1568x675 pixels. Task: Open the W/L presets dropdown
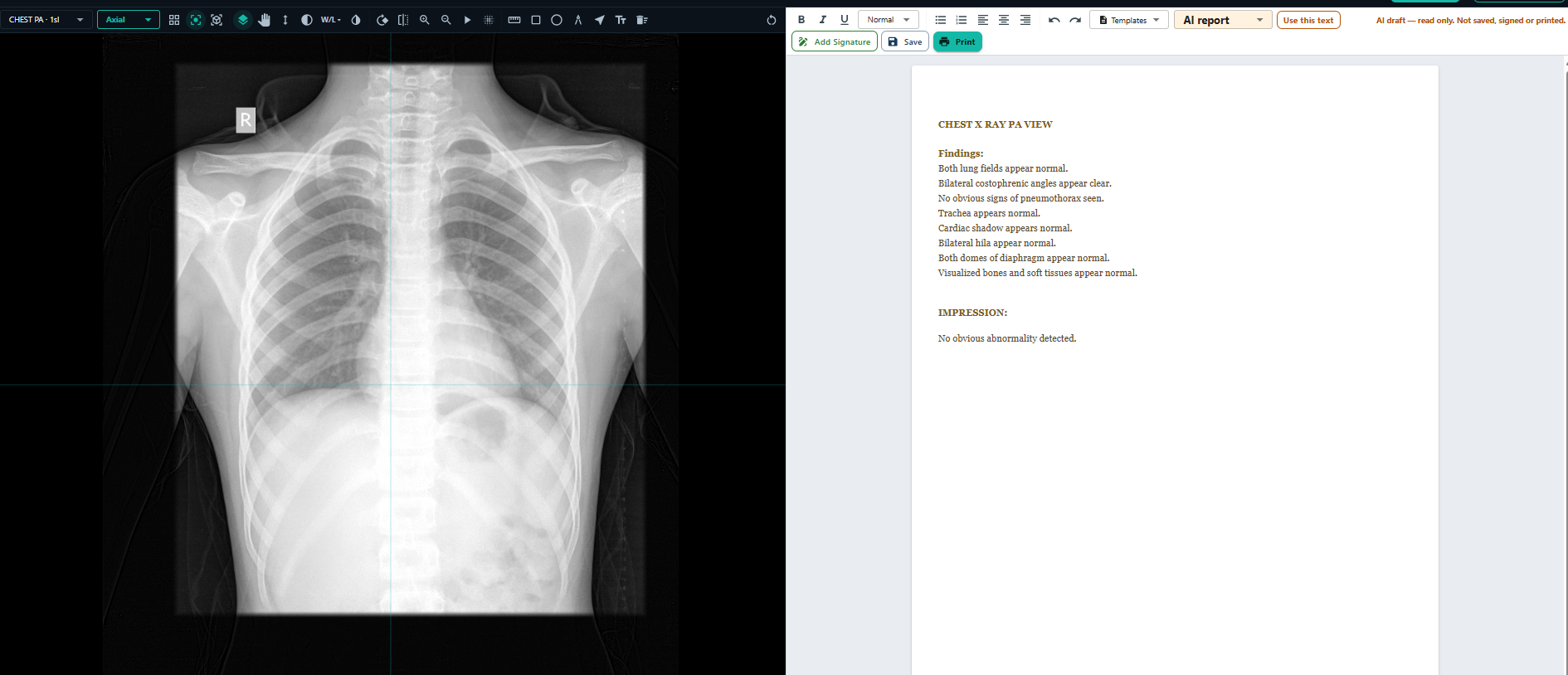(331, 20)
